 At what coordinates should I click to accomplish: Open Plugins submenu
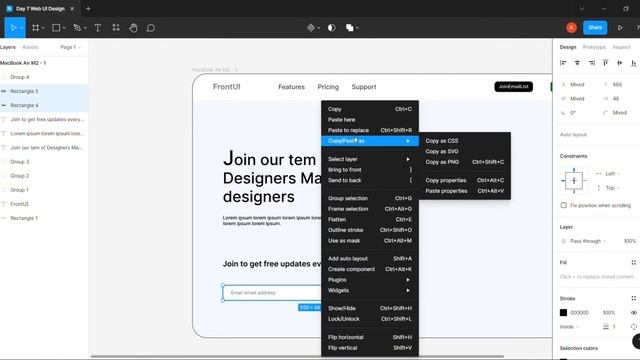370,280
